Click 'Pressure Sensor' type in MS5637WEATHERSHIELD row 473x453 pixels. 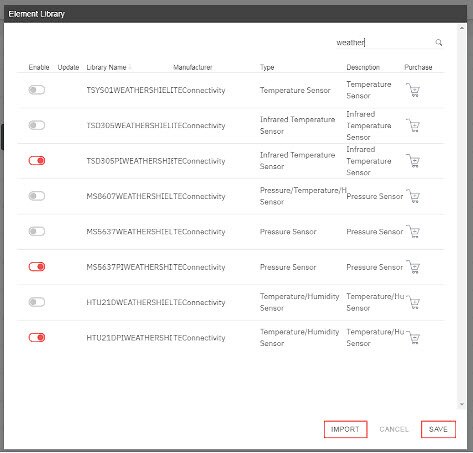[288, 232]
